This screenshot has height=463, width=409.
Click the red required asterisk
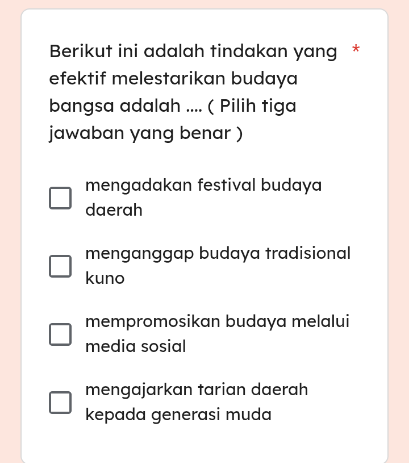coord(356,49)
